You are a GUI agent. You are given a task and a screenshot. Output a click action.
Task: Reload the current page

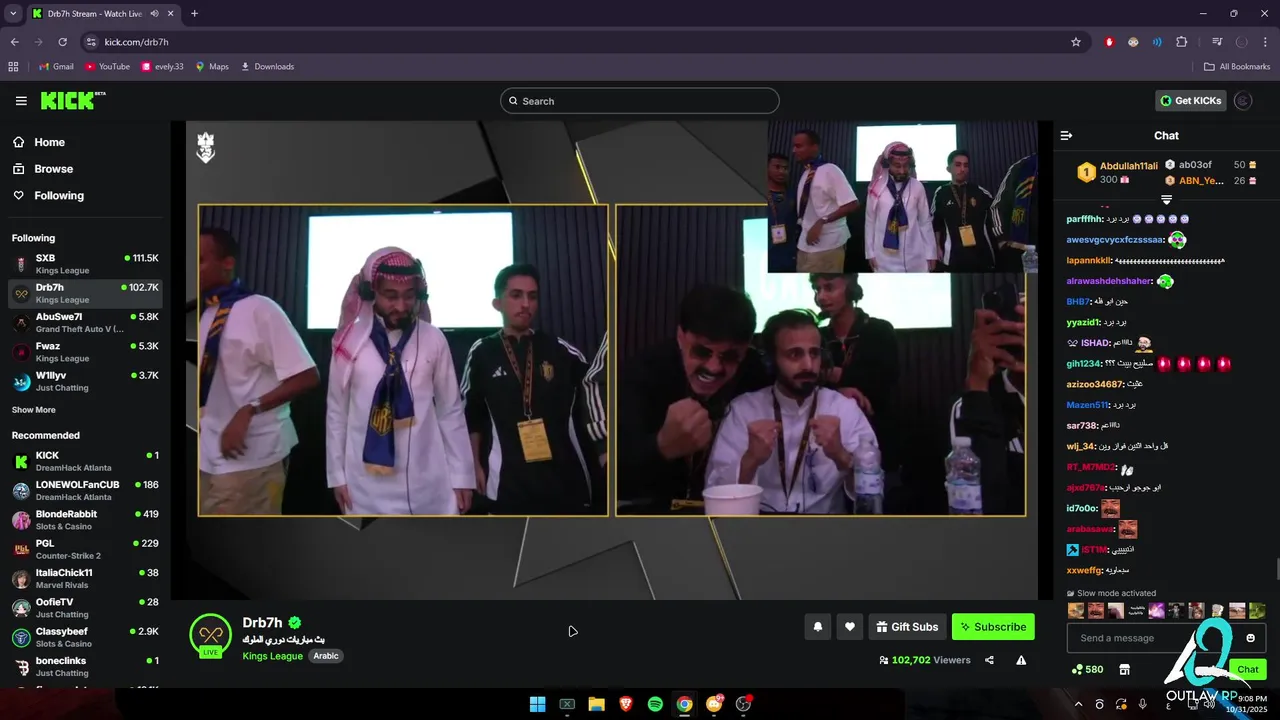(x=62, y=42)
